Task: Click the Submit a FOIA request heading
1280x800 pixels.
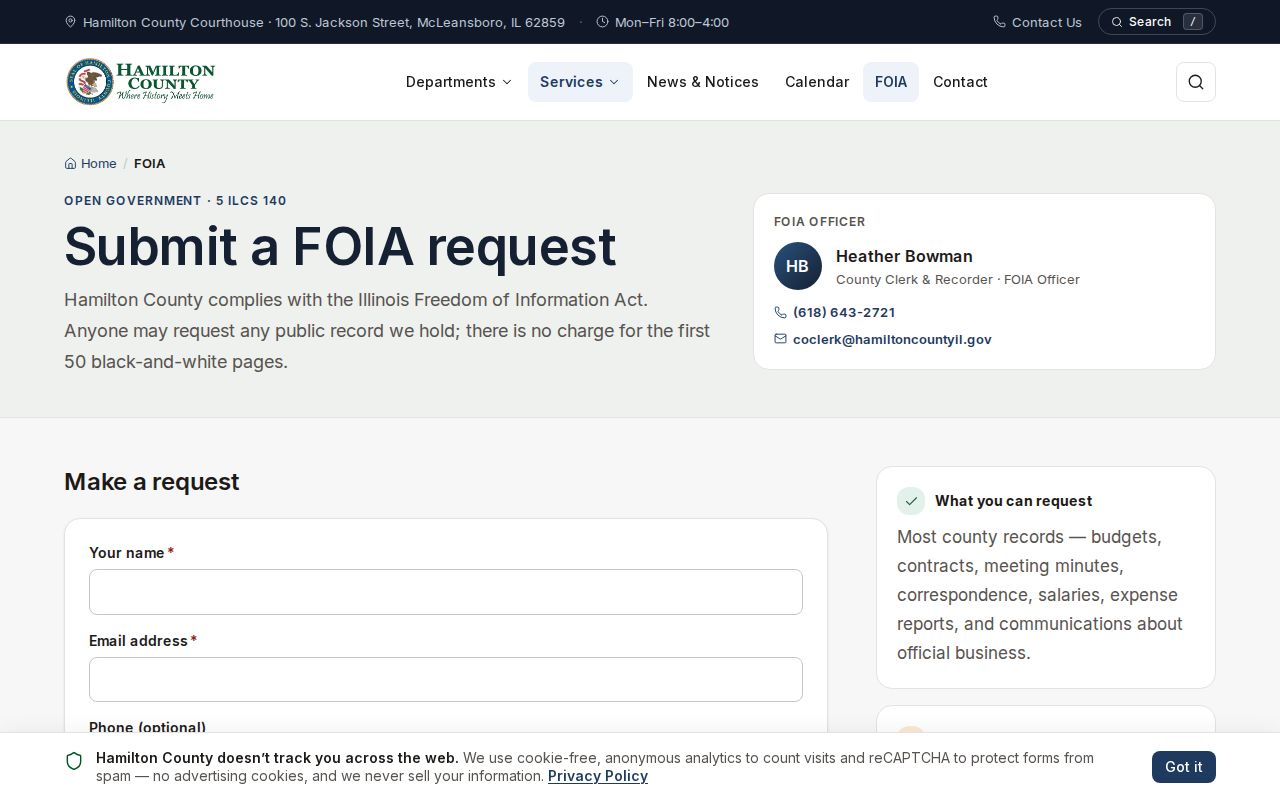Action: pyautogui.click(x=340, y=246)
